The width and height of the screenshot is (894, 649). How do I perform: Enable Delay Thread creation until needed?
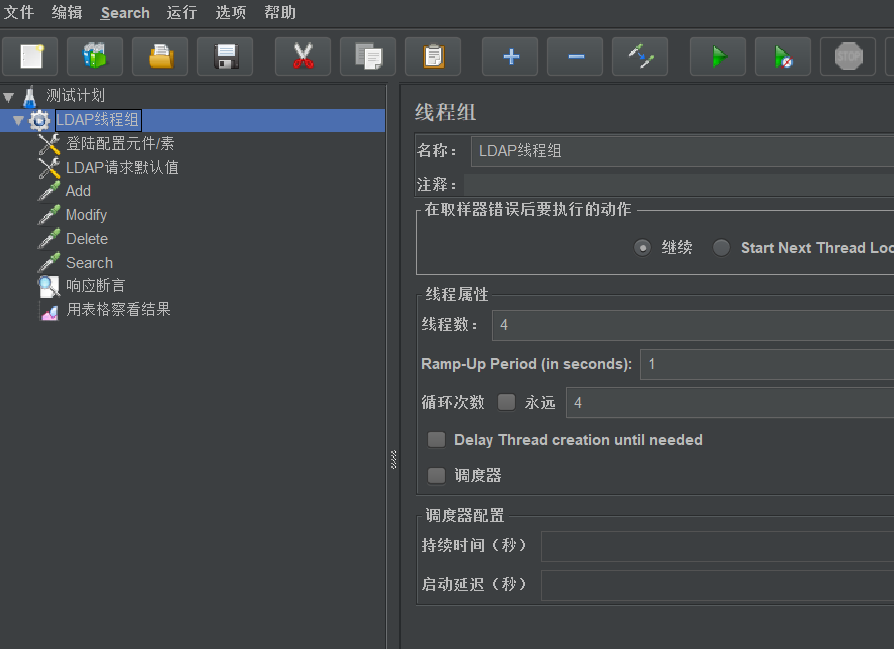click(437, 440)
